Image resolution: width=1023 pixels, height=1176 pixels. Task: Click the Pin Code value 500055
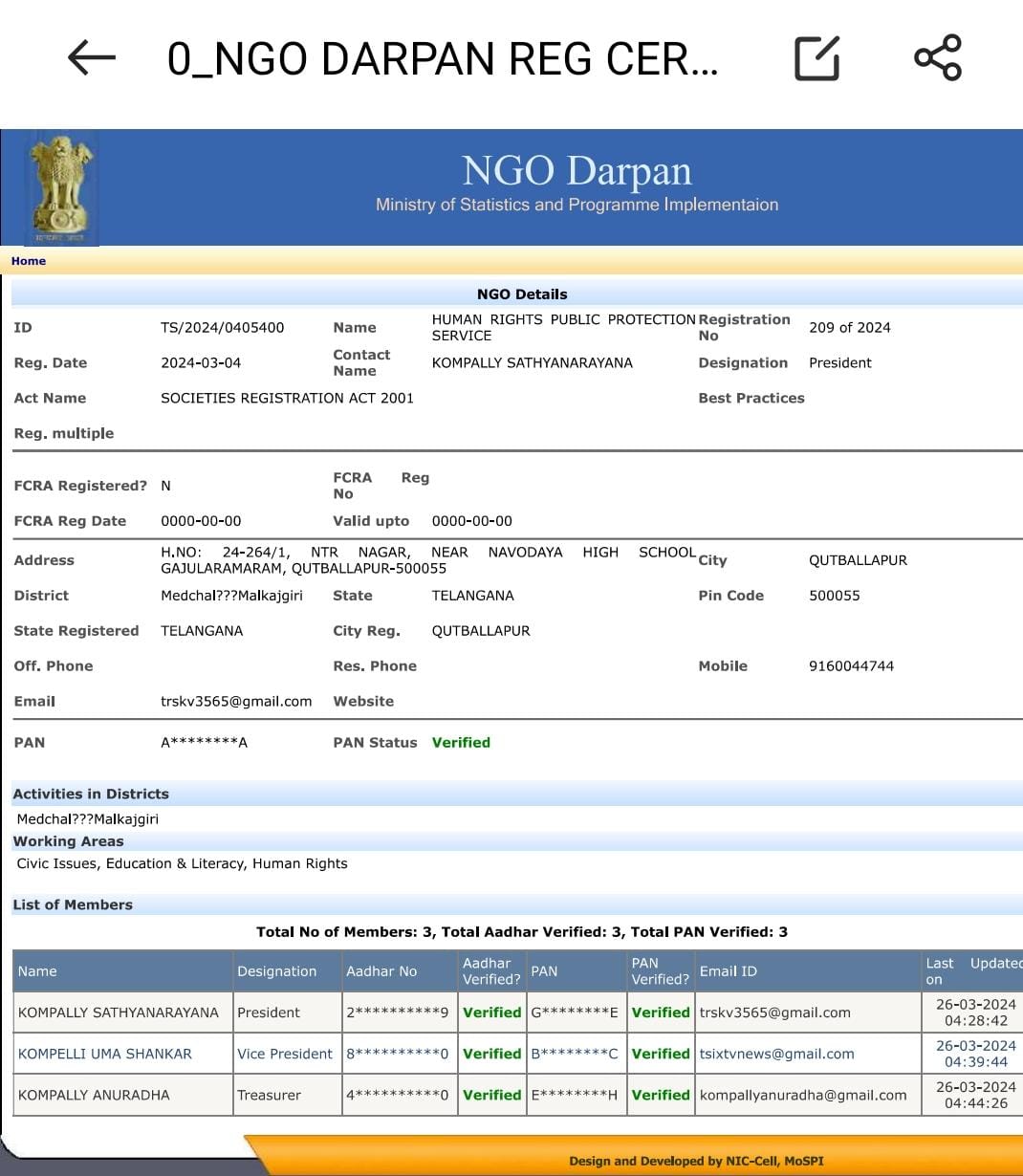pos(834,596)
